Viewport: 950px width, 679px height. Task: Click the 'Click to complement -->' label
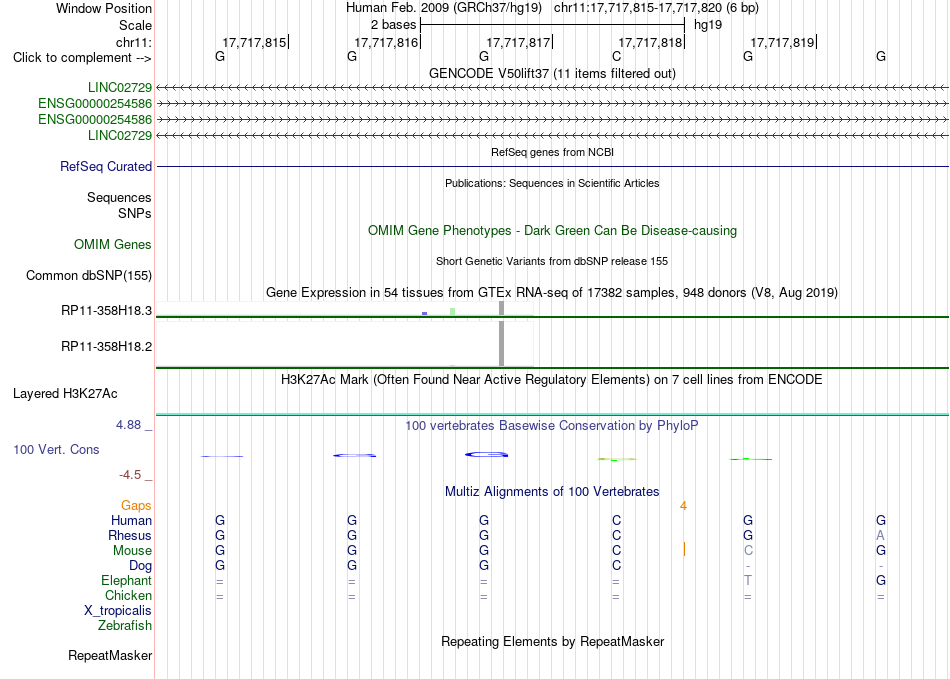(x=82, y=58)
